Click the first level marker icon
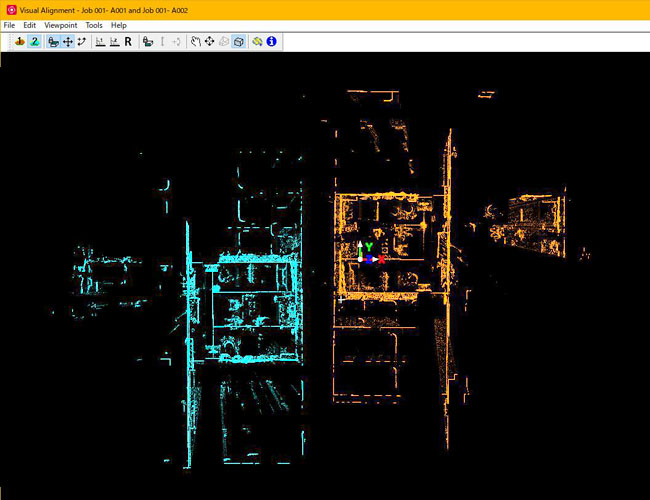 pyautogui.click(x=100, y=41)
